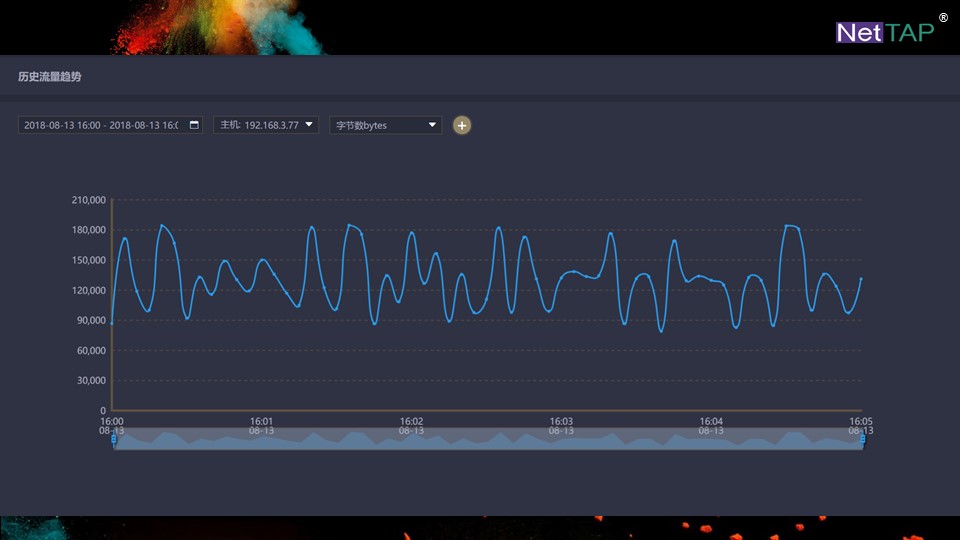The height and width of the screenshot is (540, 960).
Task: Click the 16:01 time axis label
Action: click(x=262, y=422)
